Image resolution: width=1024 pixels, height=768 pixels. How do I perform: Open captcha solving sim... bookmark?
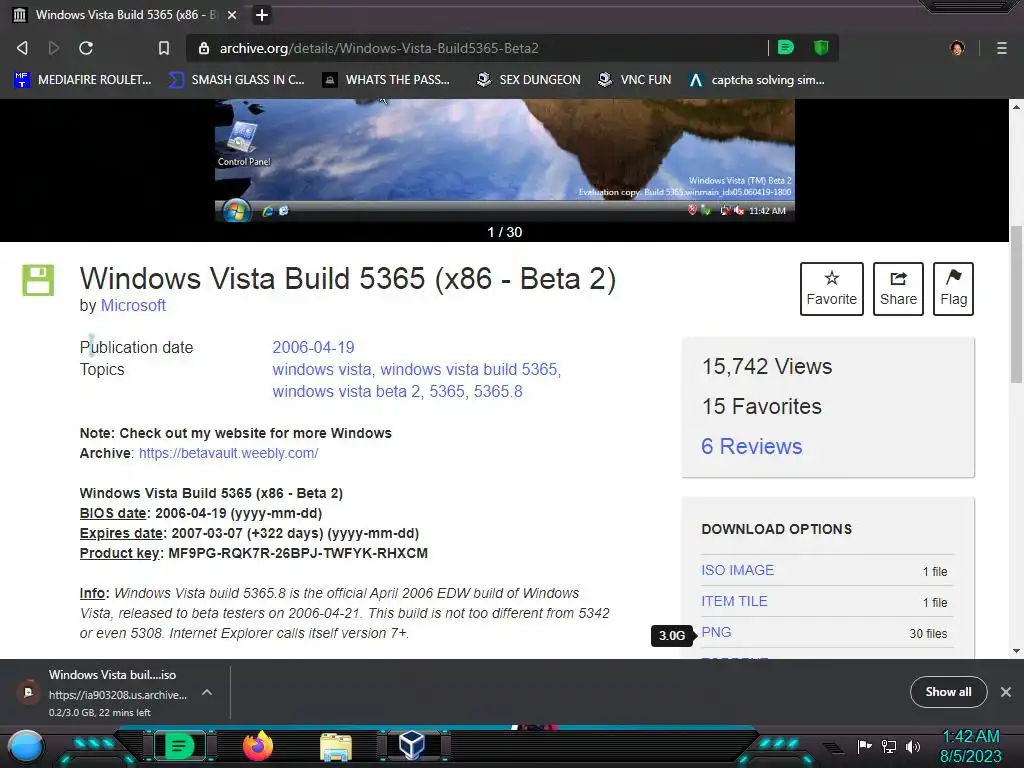[x=757, y=80]
